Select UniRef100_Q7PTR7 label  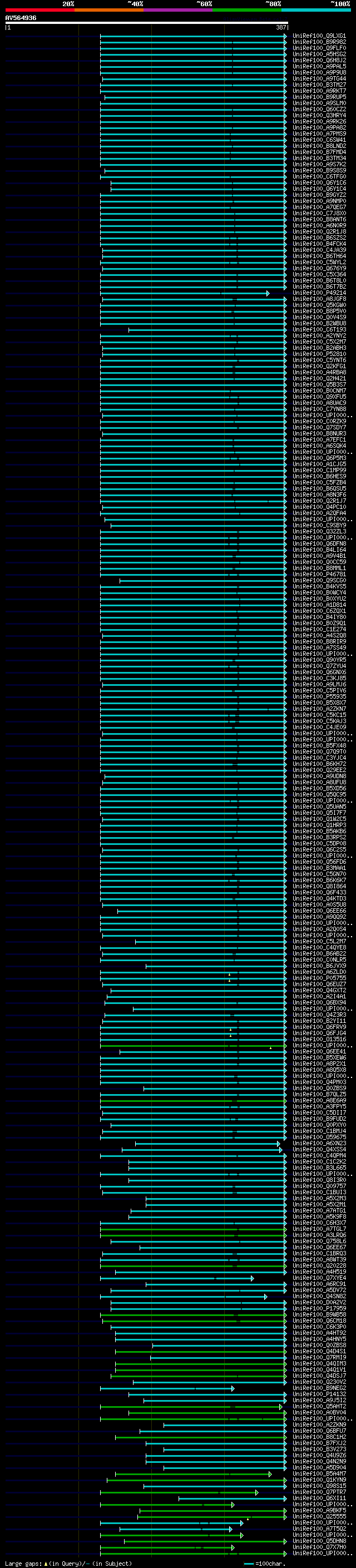[319, 1491]
